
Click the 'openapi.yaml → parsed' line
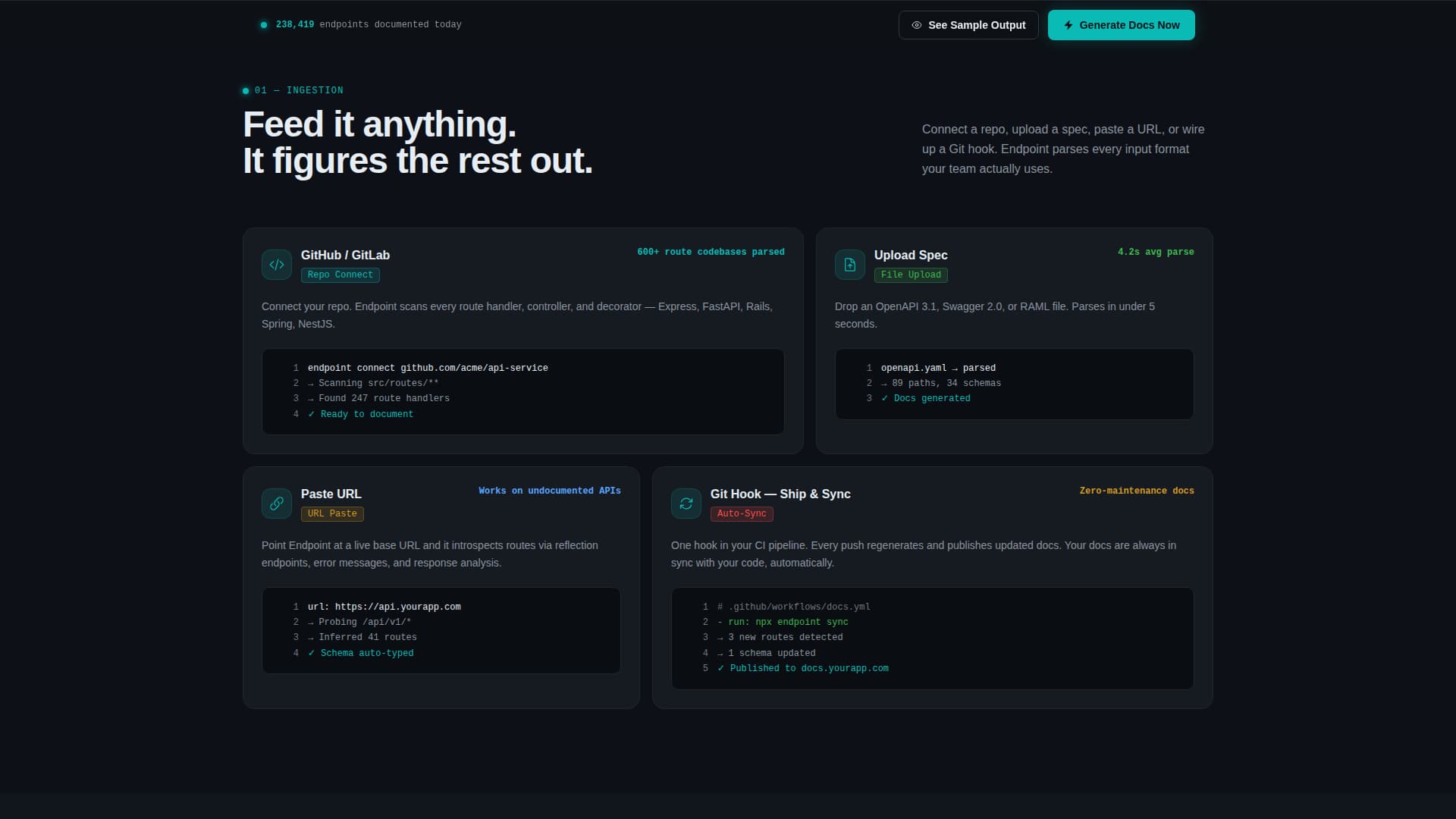pos(938,368)
